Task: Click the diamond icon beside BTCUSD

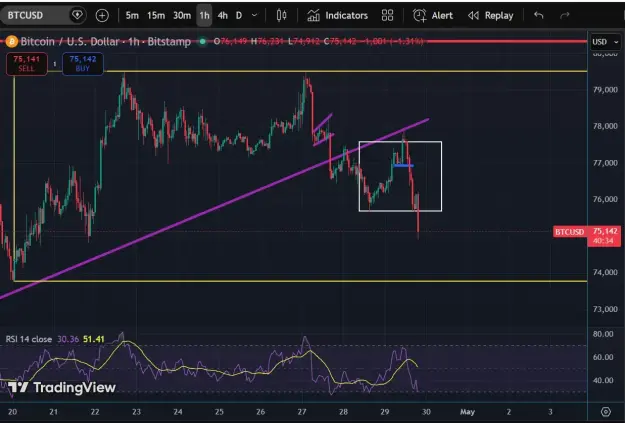Action: [77, 16]
